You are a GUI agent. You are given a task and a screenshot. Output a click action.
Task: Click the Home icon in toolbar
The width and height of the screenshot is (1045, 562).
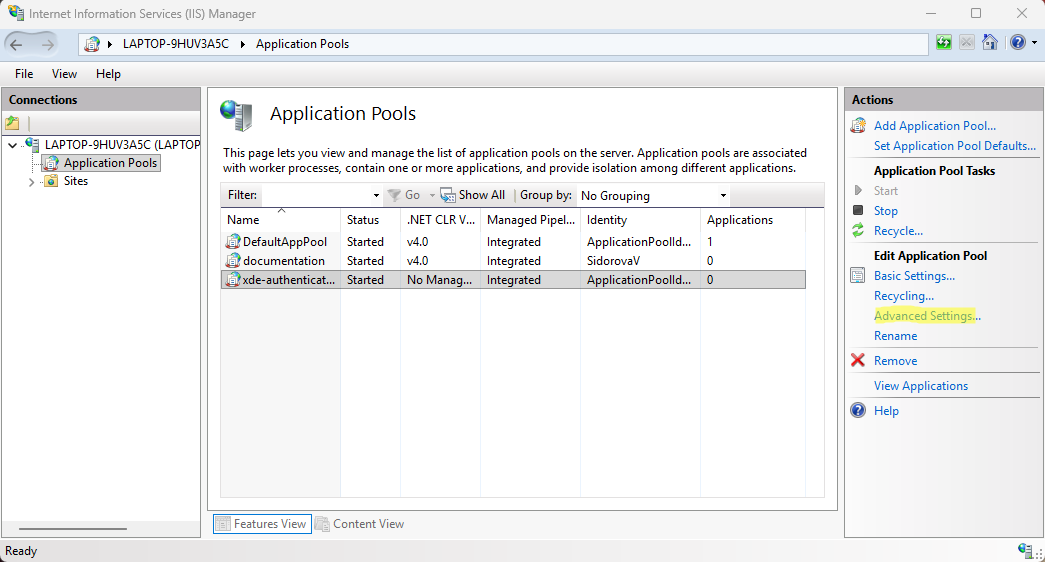(x=990, y=43)
